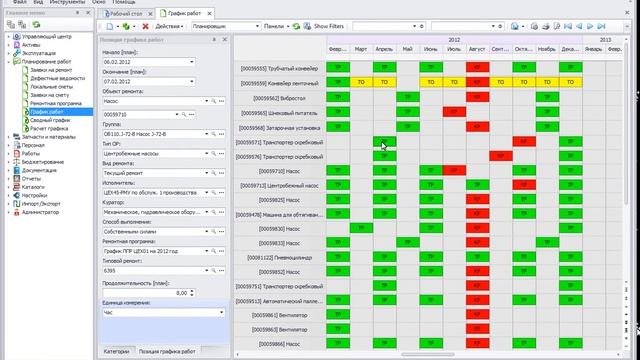Click the horizontal scrollbar under the schedule chart

click(x=428, y=354)
